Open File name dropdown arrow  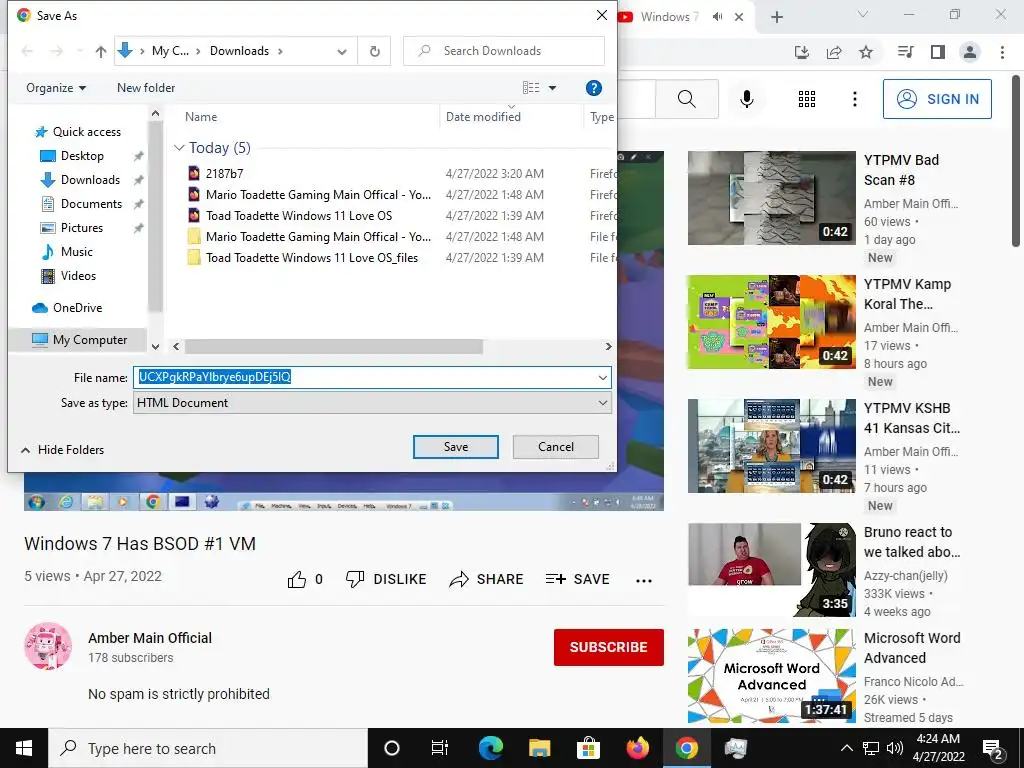tap(602, 377)
